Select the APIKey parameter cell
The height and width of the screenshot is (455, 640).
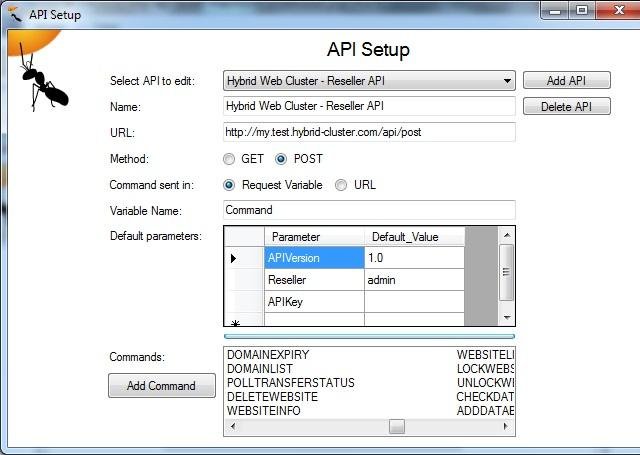pyautogui.click(x=314, y=302)
